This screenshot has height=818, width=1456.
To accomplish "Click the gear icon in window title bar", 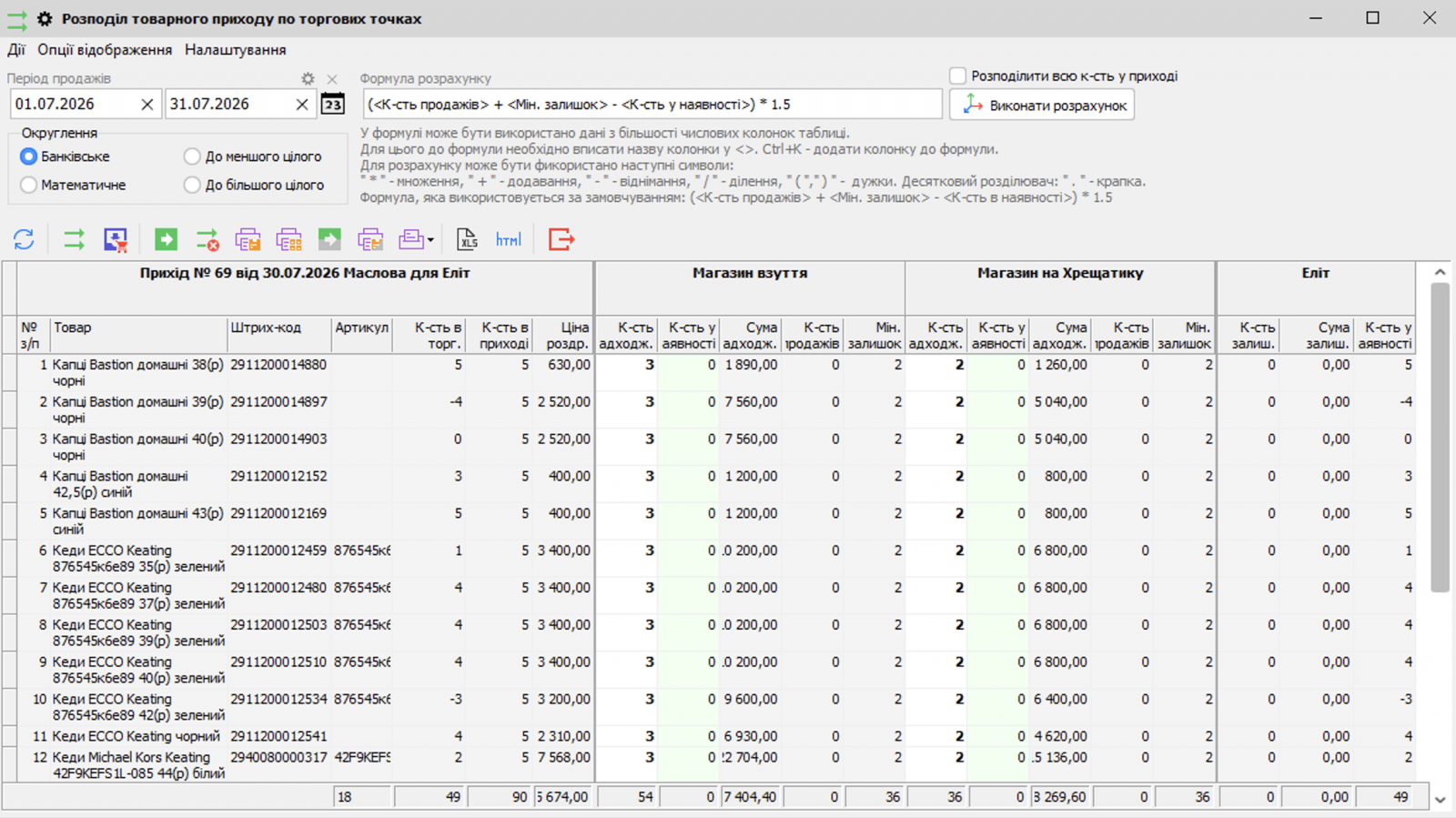I will tap(44, 18).
